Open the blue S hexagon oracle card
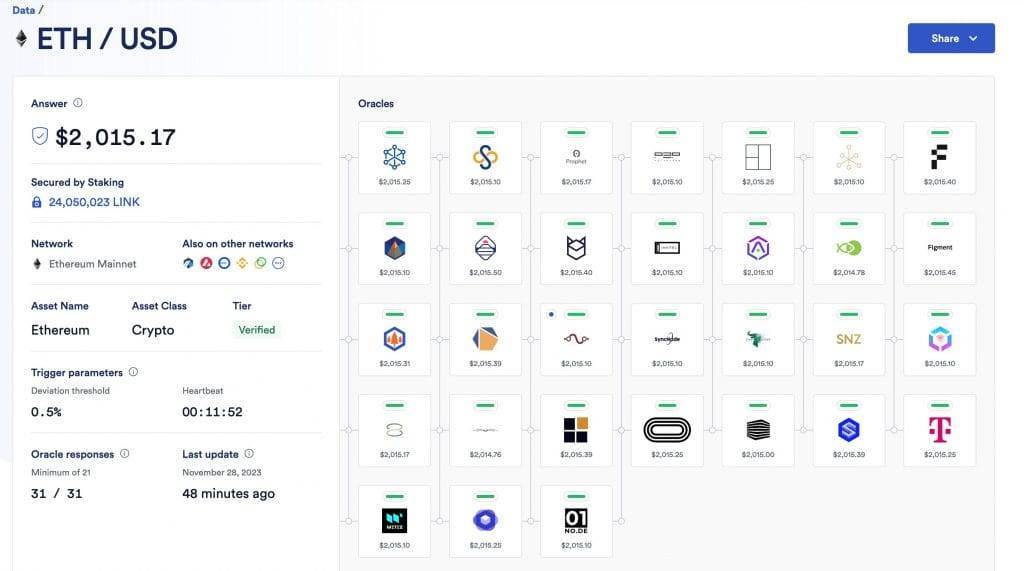Screen dimensions: 1024x571 pos(848,430)
